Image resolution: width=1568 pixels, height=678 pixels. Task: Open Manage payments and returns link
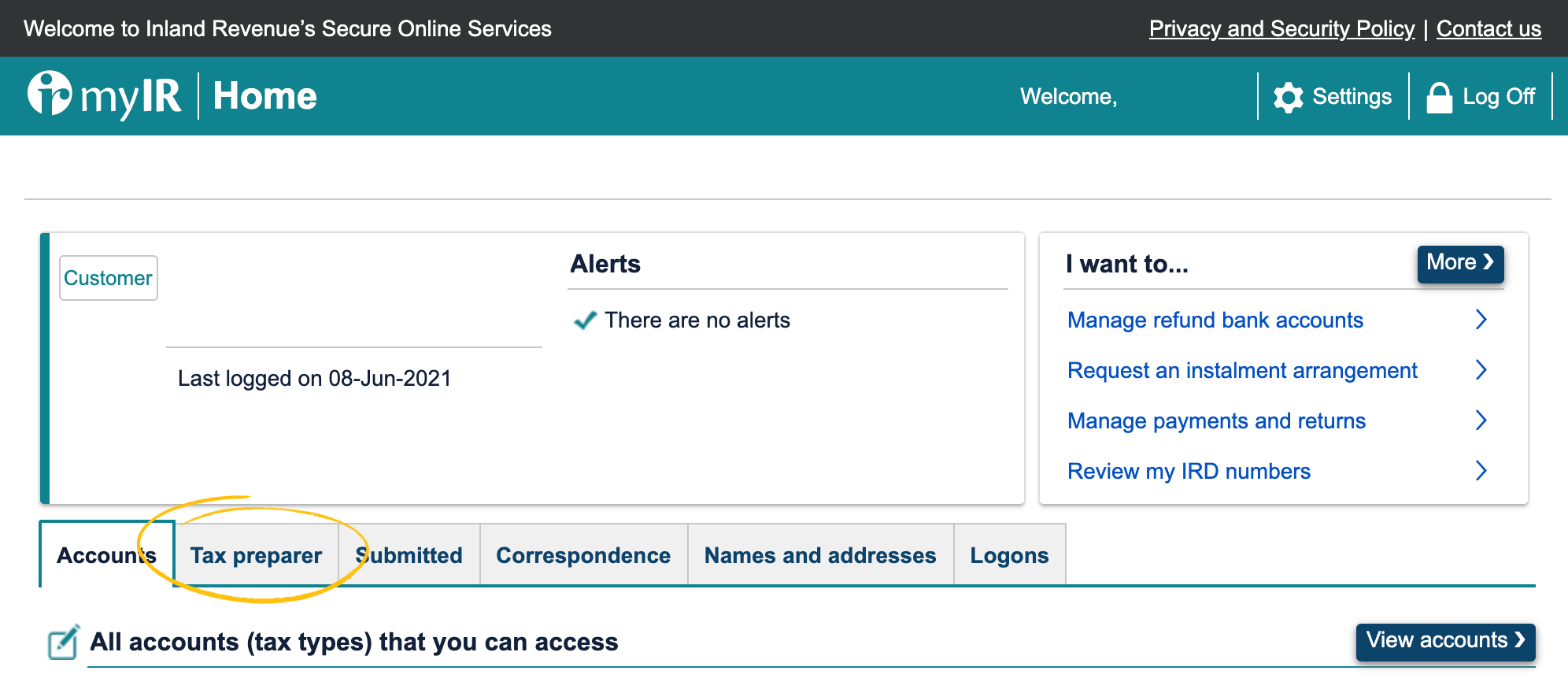(x=1216, y=421)
